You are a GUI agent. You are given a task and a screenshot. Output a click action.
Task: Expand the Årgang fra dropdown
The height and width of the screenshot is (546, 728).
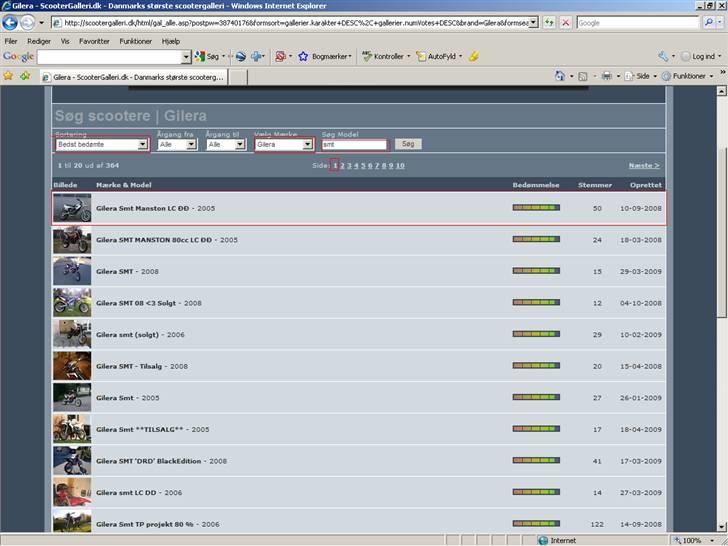(x=177, y=144)
